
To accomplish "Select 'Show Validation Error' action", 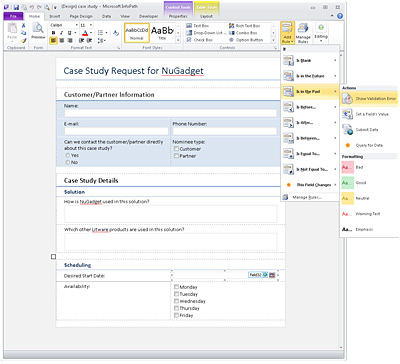I will coord(369,99).
